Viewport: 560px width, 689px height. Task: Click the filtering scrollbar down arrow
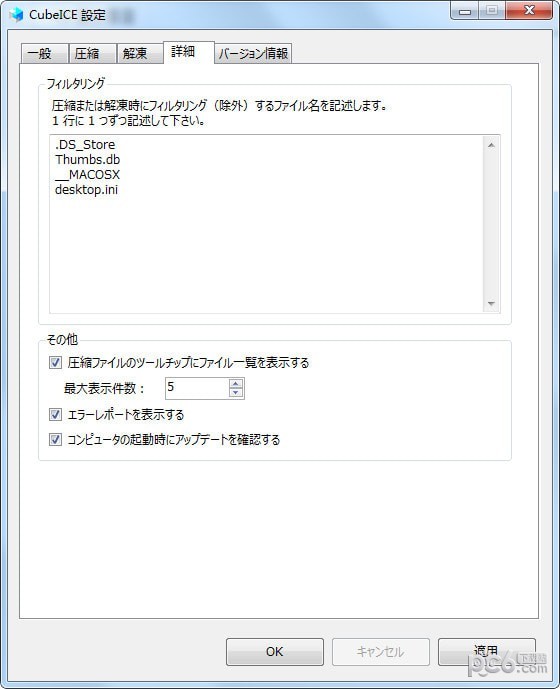pos(491,304)
